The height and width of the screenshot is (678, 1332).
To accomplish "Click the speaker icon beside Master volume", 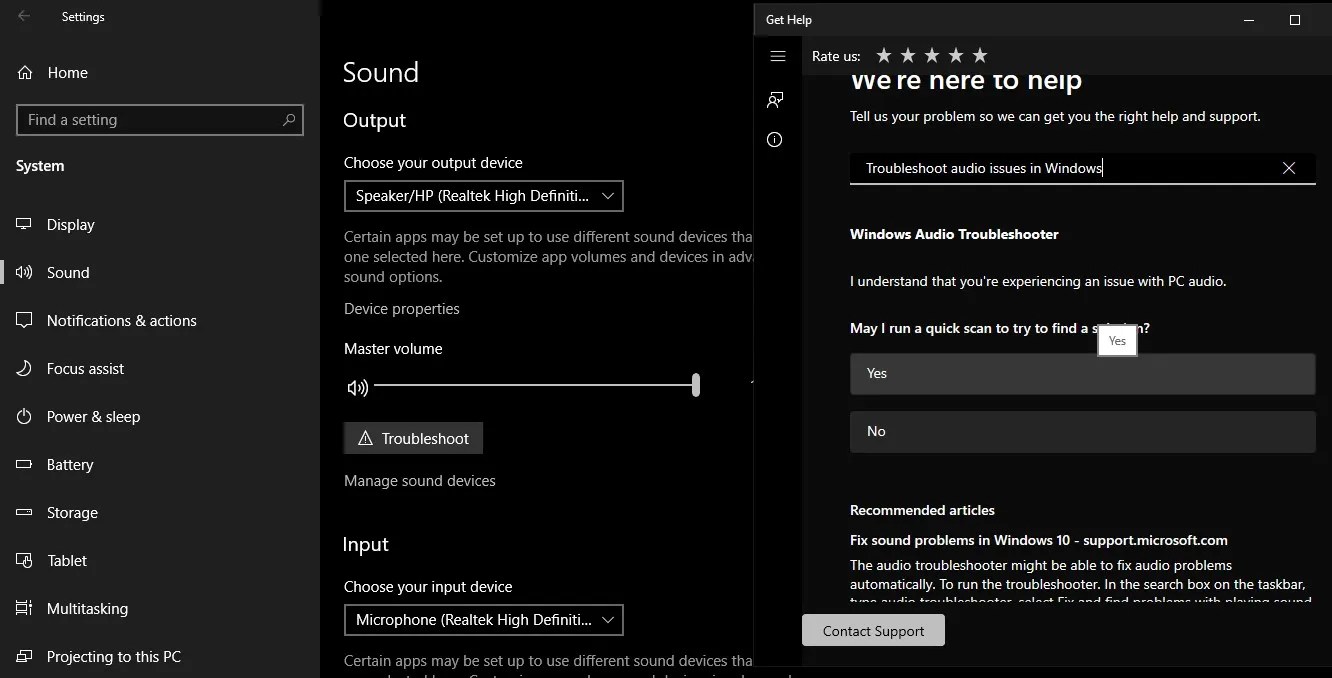I will coord(357,387).
